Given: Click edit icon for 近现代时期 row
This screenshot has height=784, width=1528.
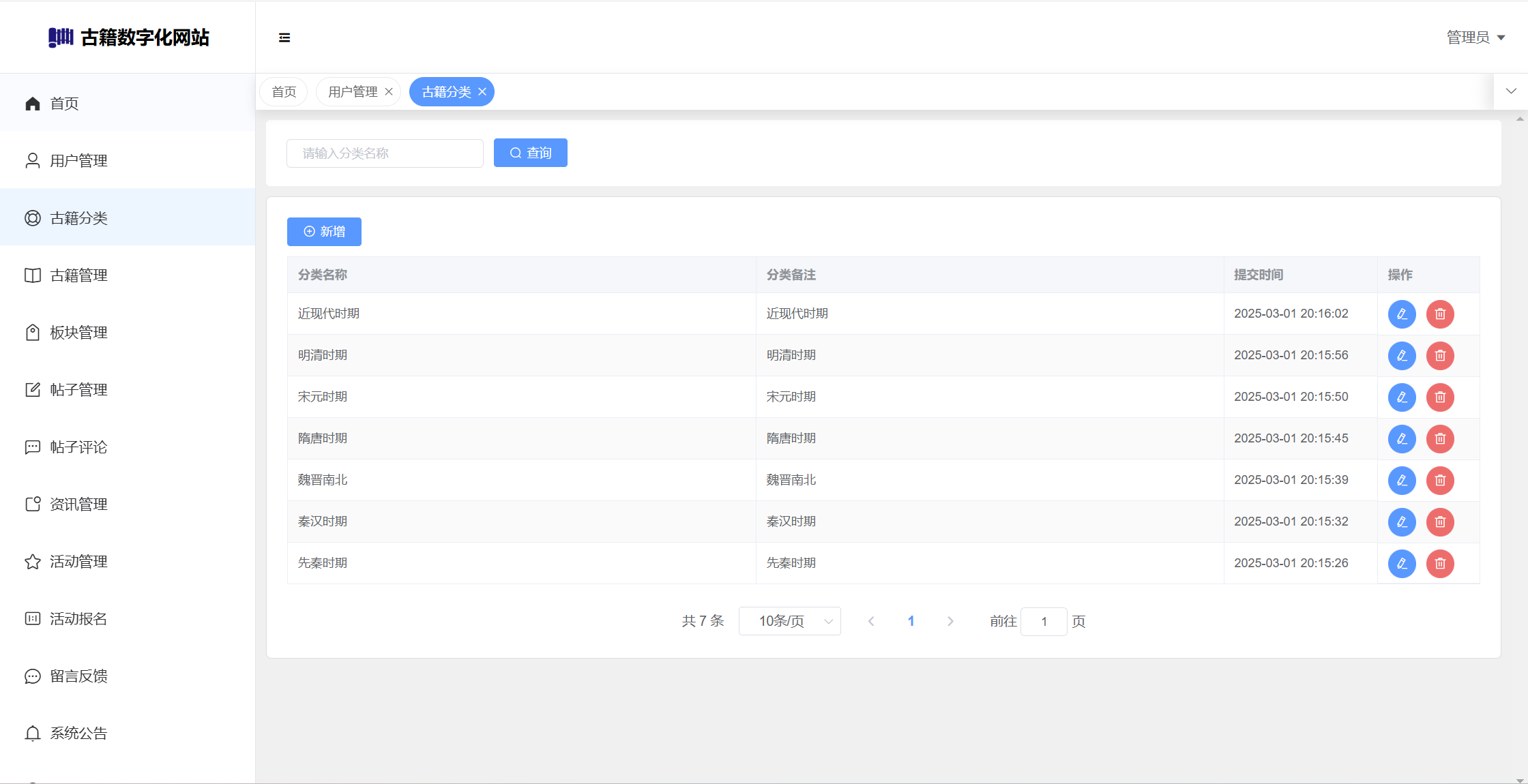Looking at the screenshot, I should click(1402, 314).
